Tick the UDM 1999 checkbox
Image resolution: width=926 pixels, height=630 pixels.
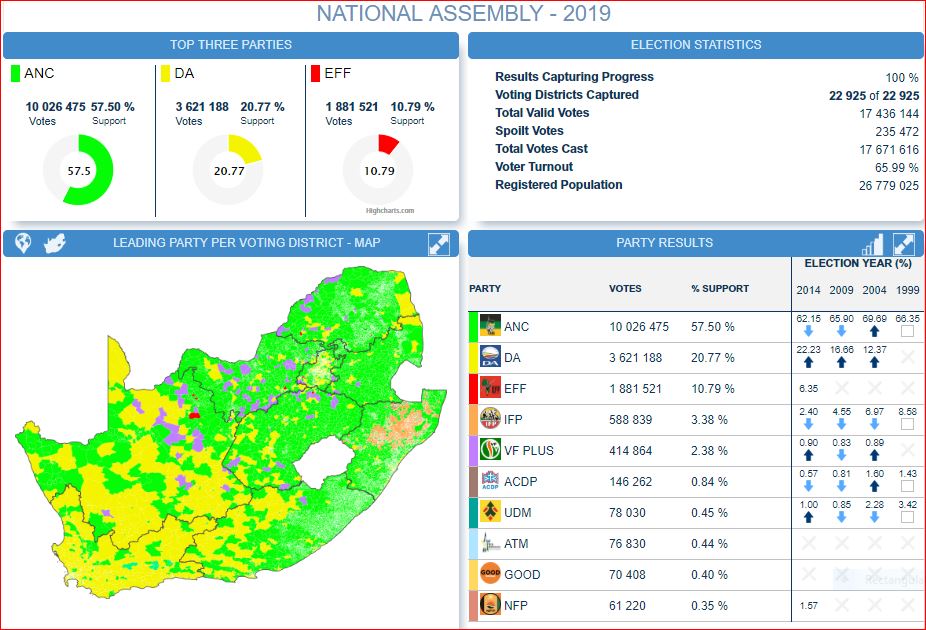(907, 517)
